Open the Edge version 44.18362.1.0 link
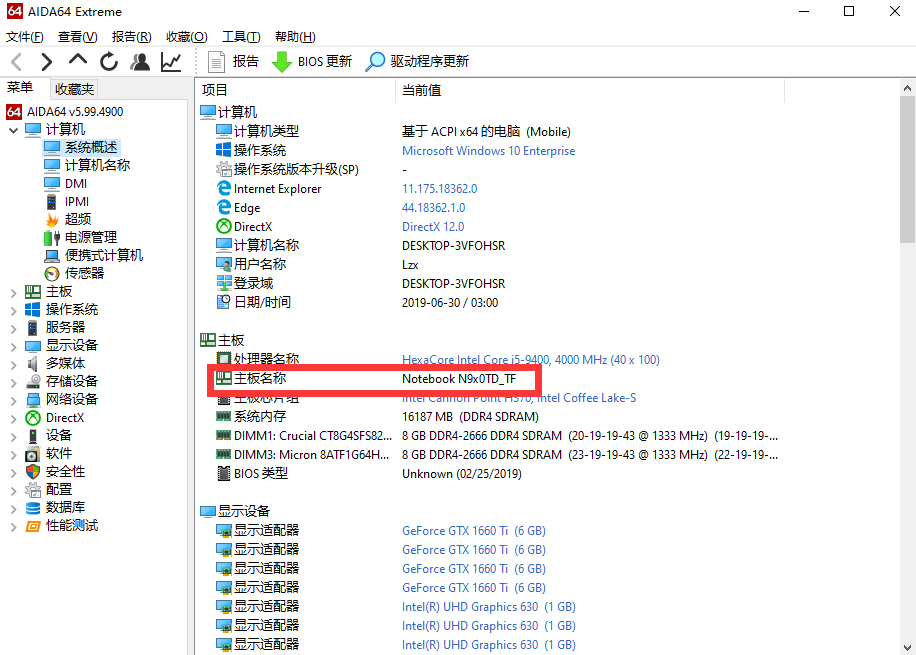 pos(433,208)
